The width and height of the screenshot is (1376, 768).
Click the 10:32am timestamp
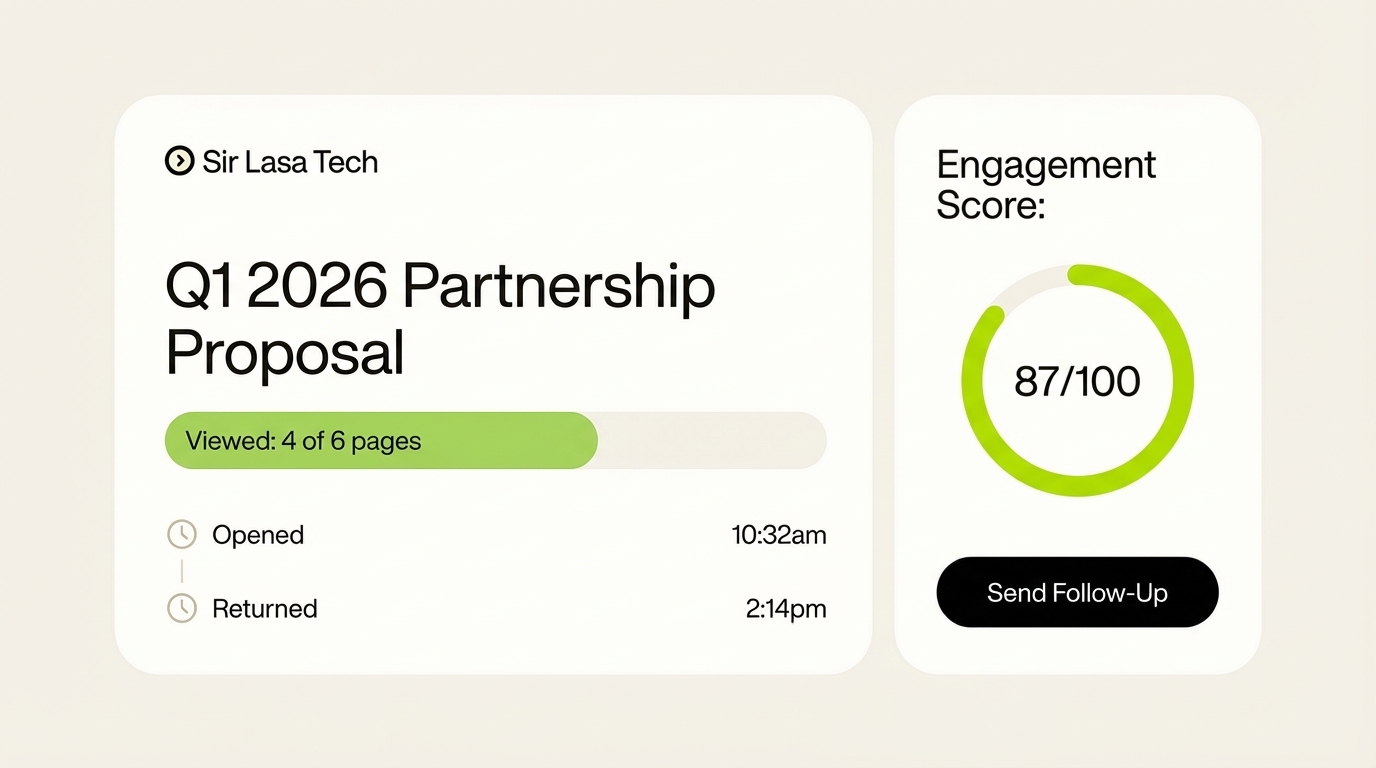point(779,534)
